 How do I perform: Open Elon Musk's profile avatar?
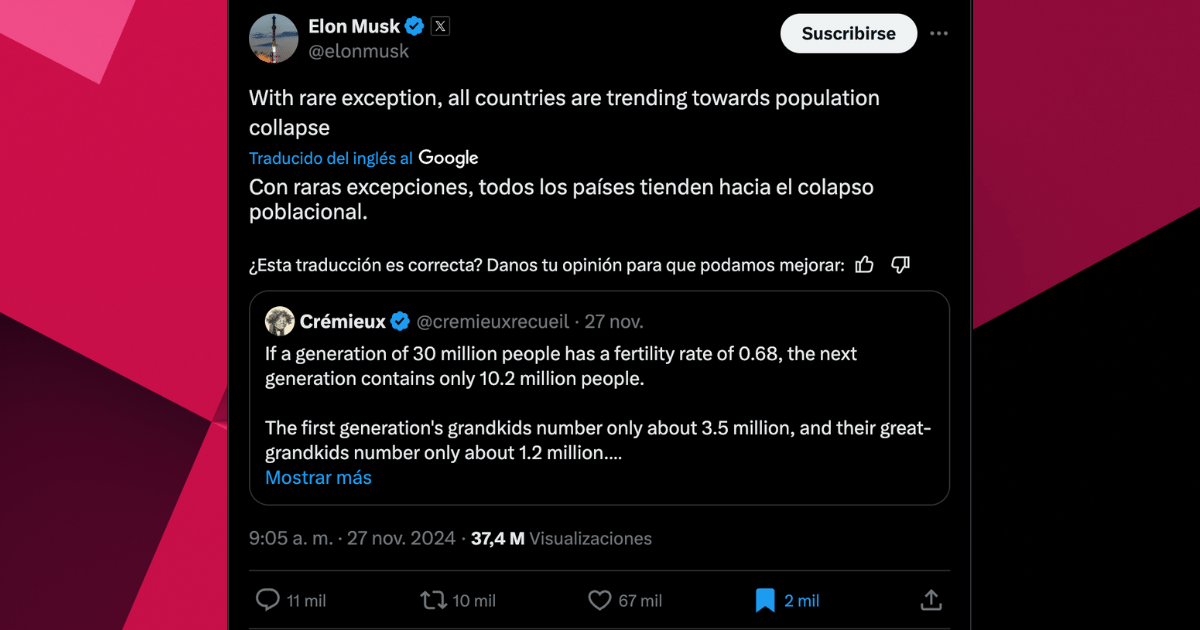coord(273,38)
